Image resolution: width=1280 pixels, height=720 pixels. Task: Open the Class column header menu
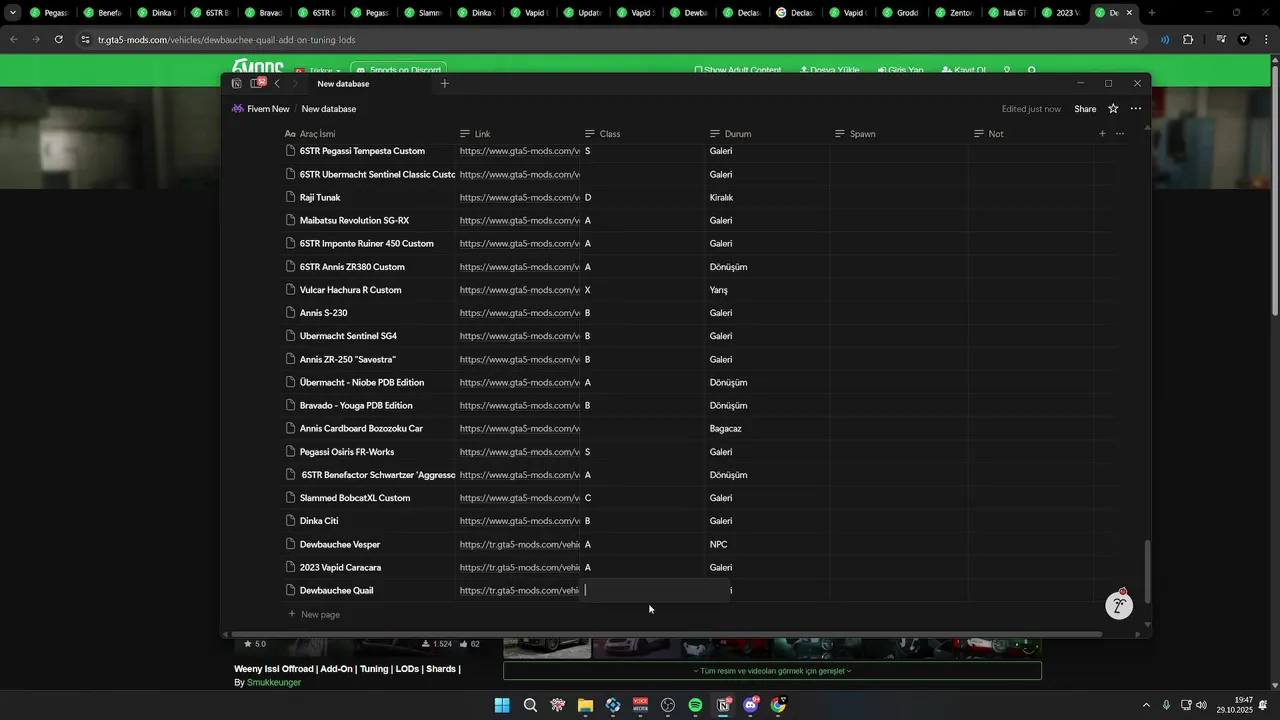point(603,134)
